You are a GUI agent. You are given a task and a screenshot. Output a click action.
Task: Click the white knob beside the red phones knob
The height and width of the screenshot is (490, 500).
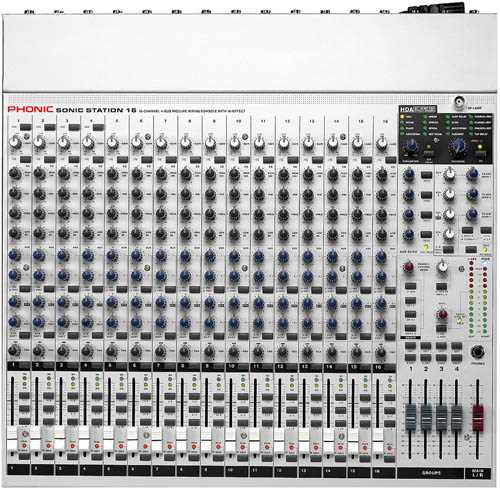[442, 266]
